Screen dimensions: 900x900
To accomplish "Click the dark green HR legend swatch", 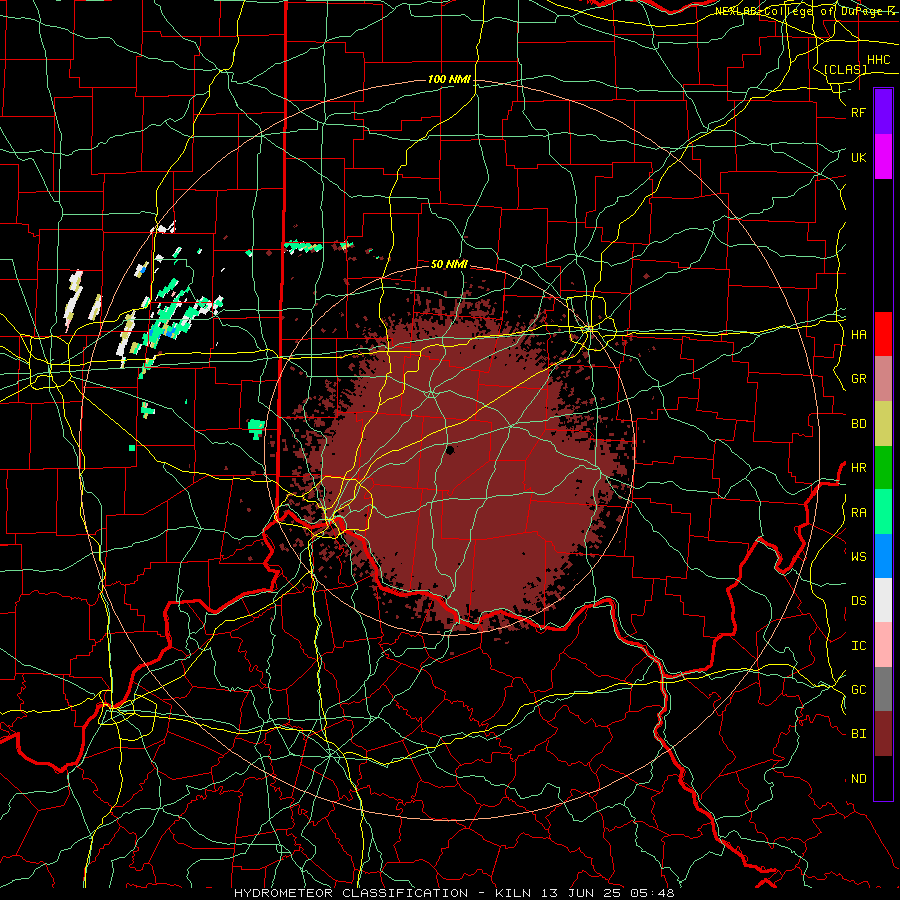I will (883, 467).
